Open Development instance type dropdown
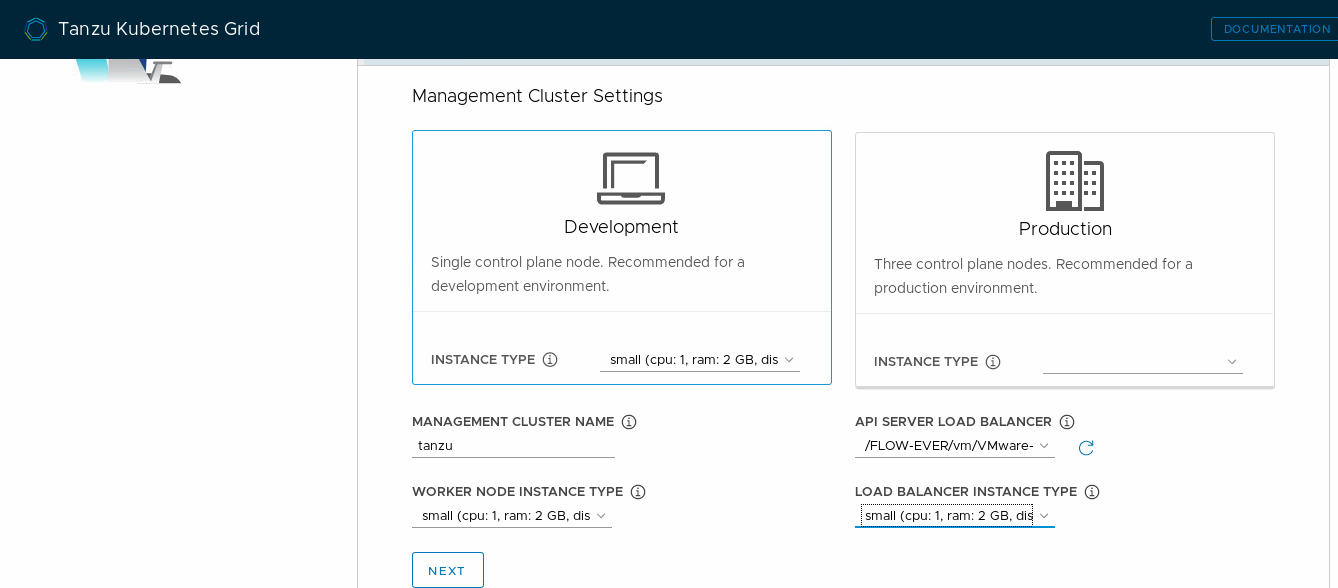1338x588 pixels. point(700,359)
